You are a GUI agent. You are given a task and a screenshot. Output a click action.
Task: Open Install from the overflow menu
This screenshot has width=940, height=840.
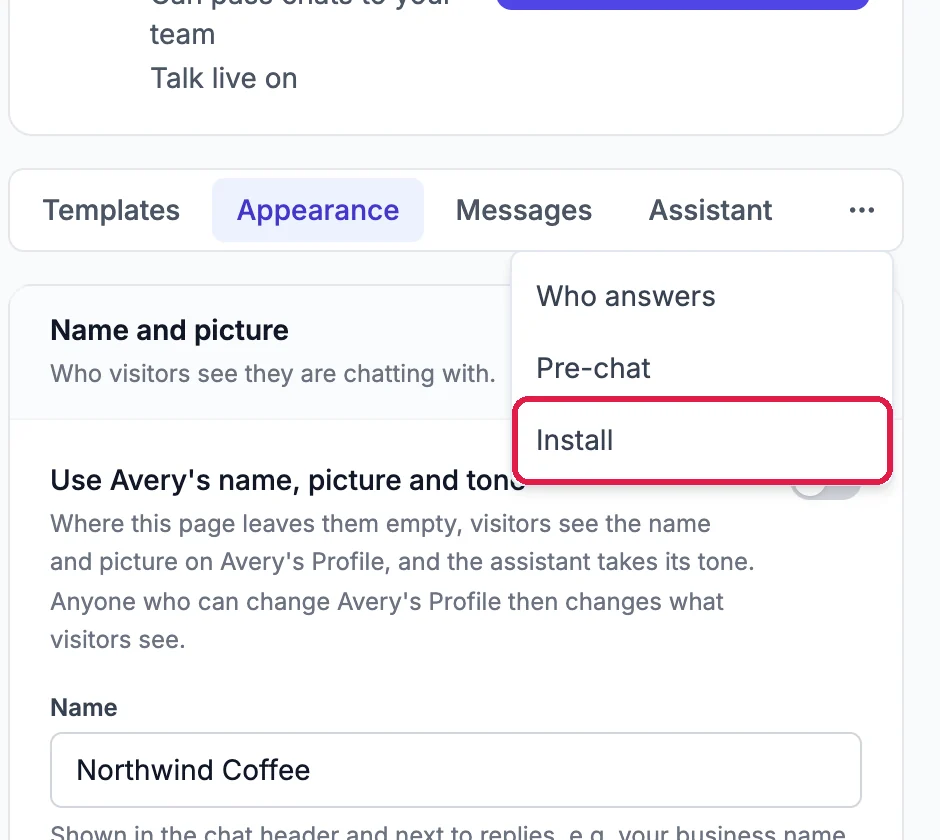pos(702,440)
